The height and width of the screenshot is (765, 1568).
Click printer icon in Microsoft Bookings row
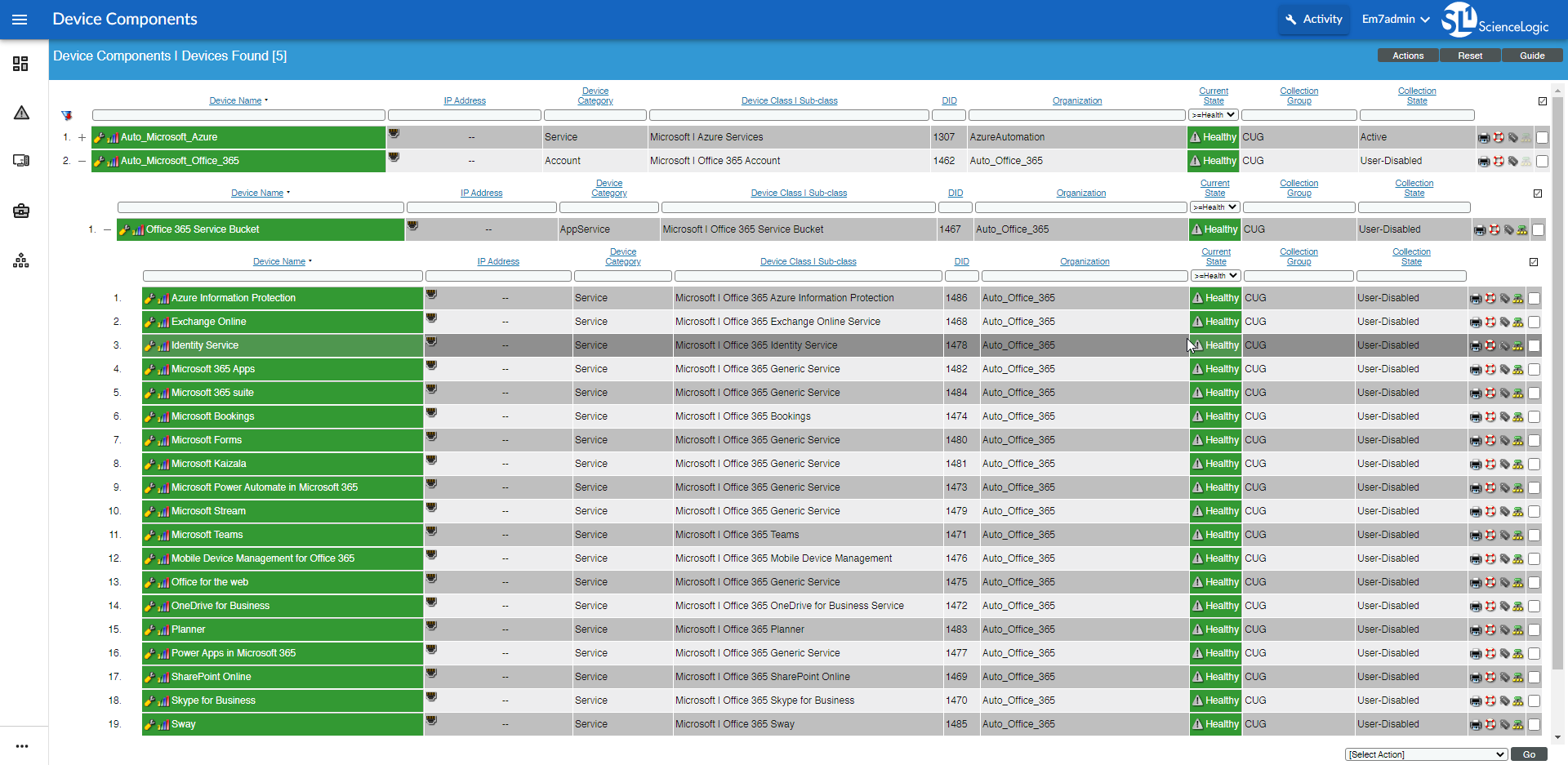1476,417
